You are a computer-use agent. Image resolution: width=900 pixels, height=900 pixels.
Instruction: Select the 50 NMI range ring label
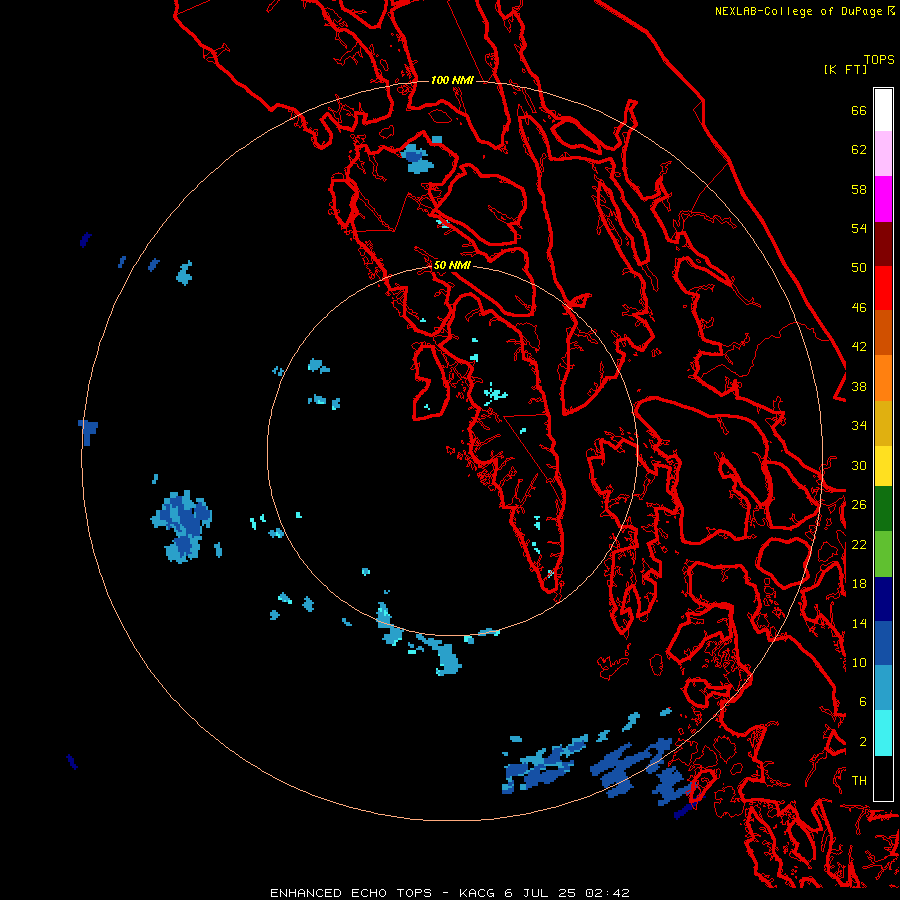[x=452, y=265]
